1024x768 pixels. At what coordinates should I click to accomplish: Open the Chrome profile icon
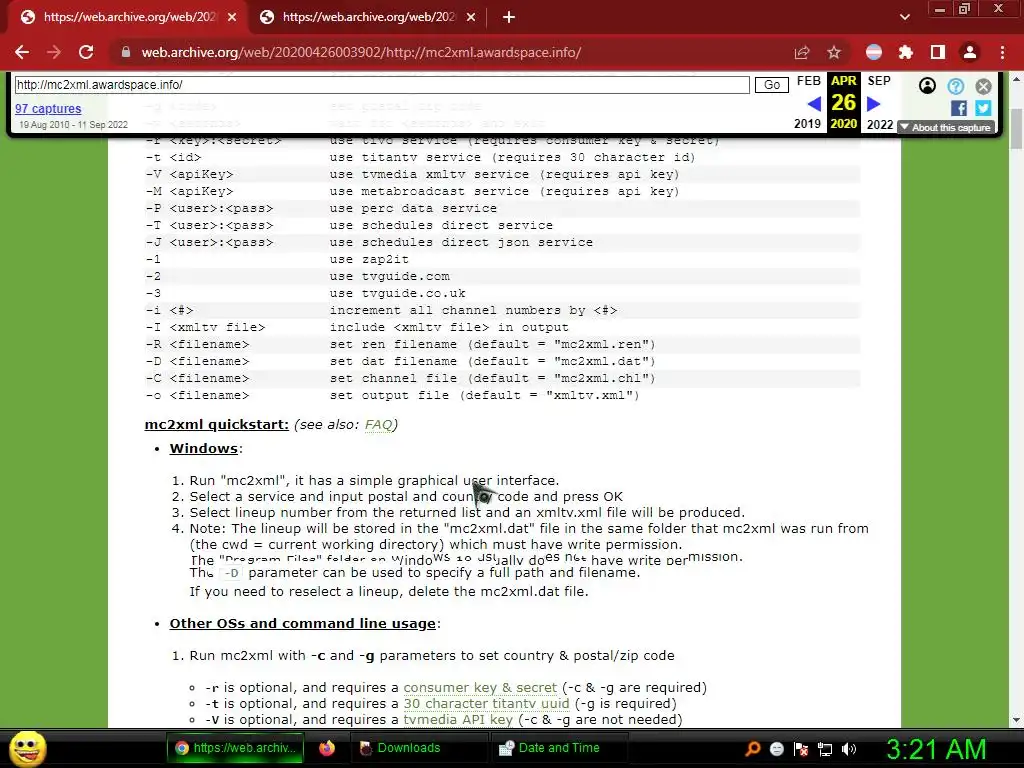pos(970,52)
